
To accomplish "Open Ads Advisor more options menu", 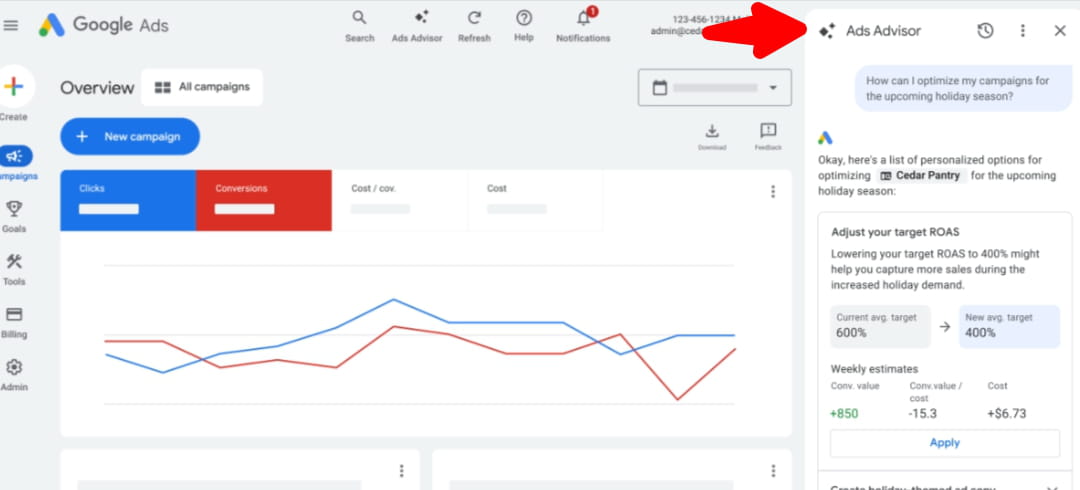I will click(x=1022, y=31).
